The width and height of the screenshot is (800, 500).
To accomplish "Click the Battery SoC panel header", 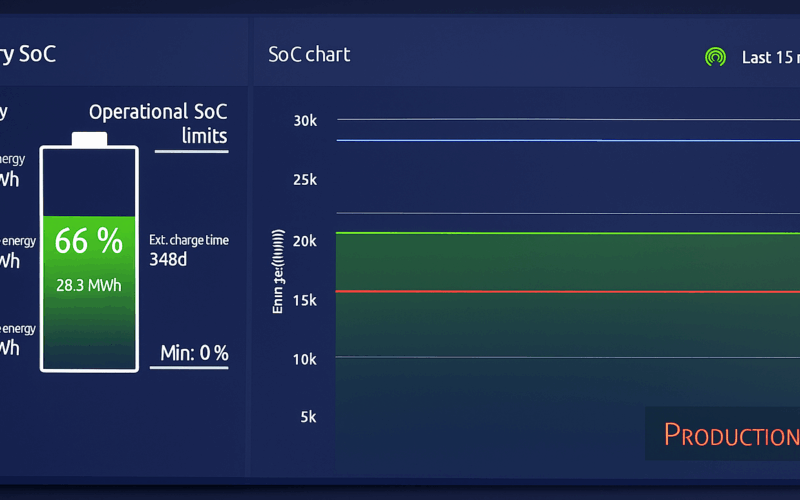I will click(x=28, y=54).
